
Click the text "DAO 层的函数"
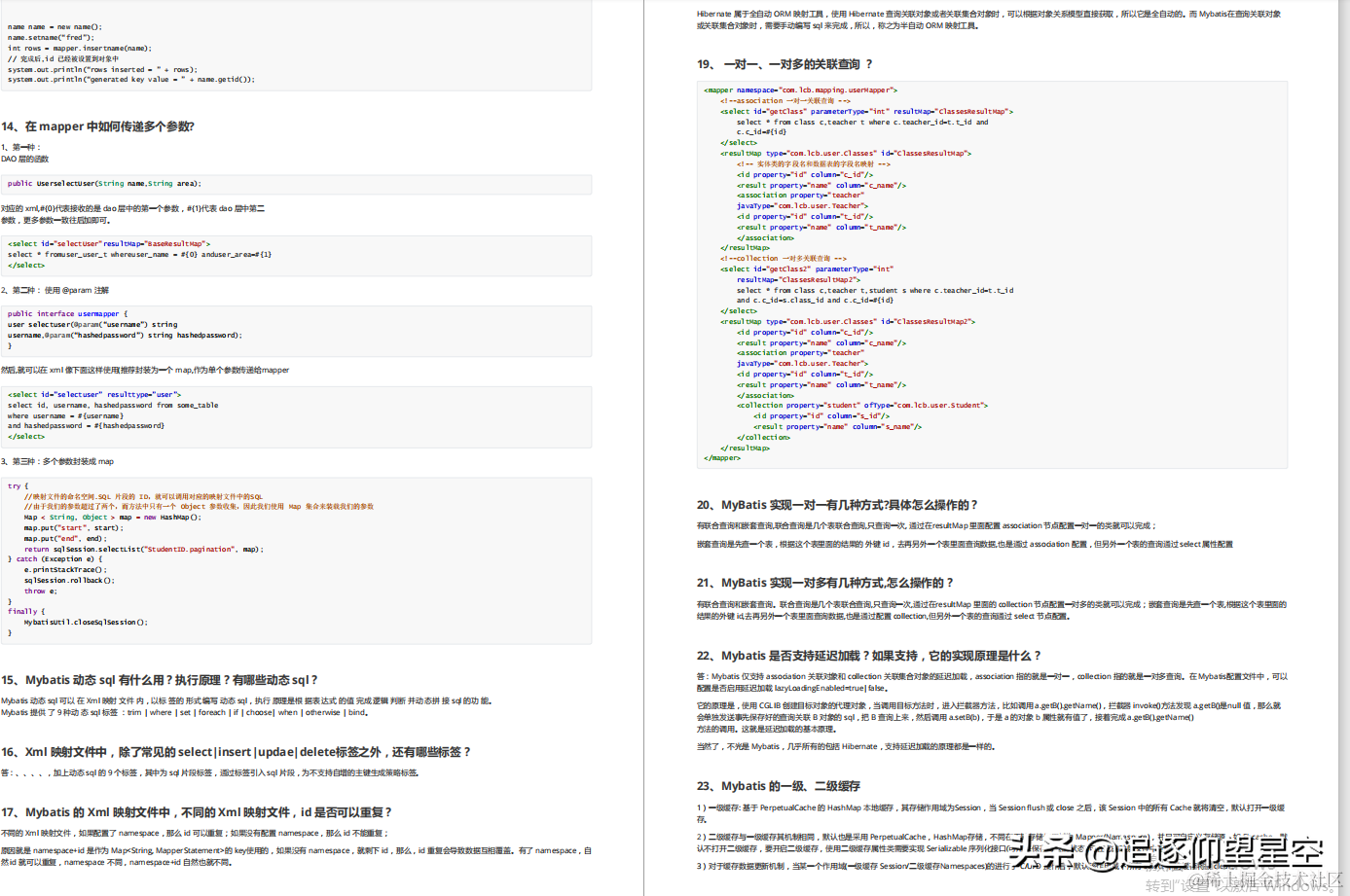[x=25, y=159]
